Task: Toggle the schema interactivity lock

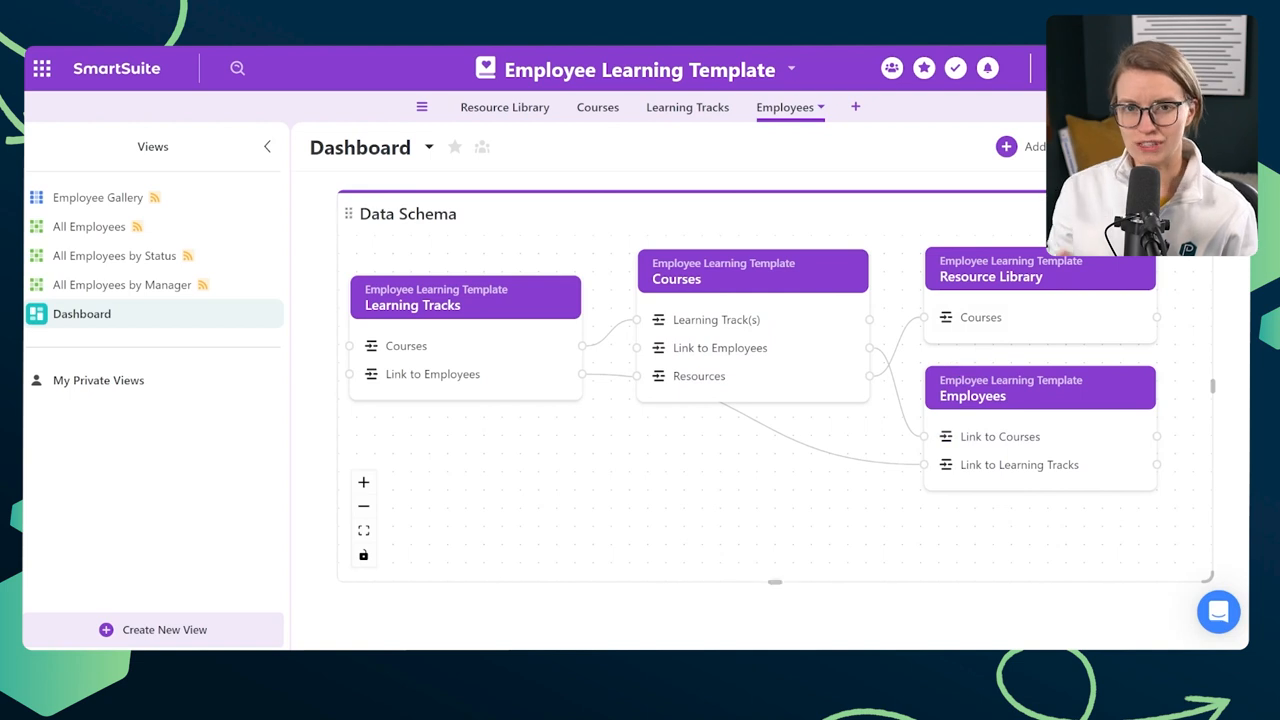Action: tap(364, 555)
